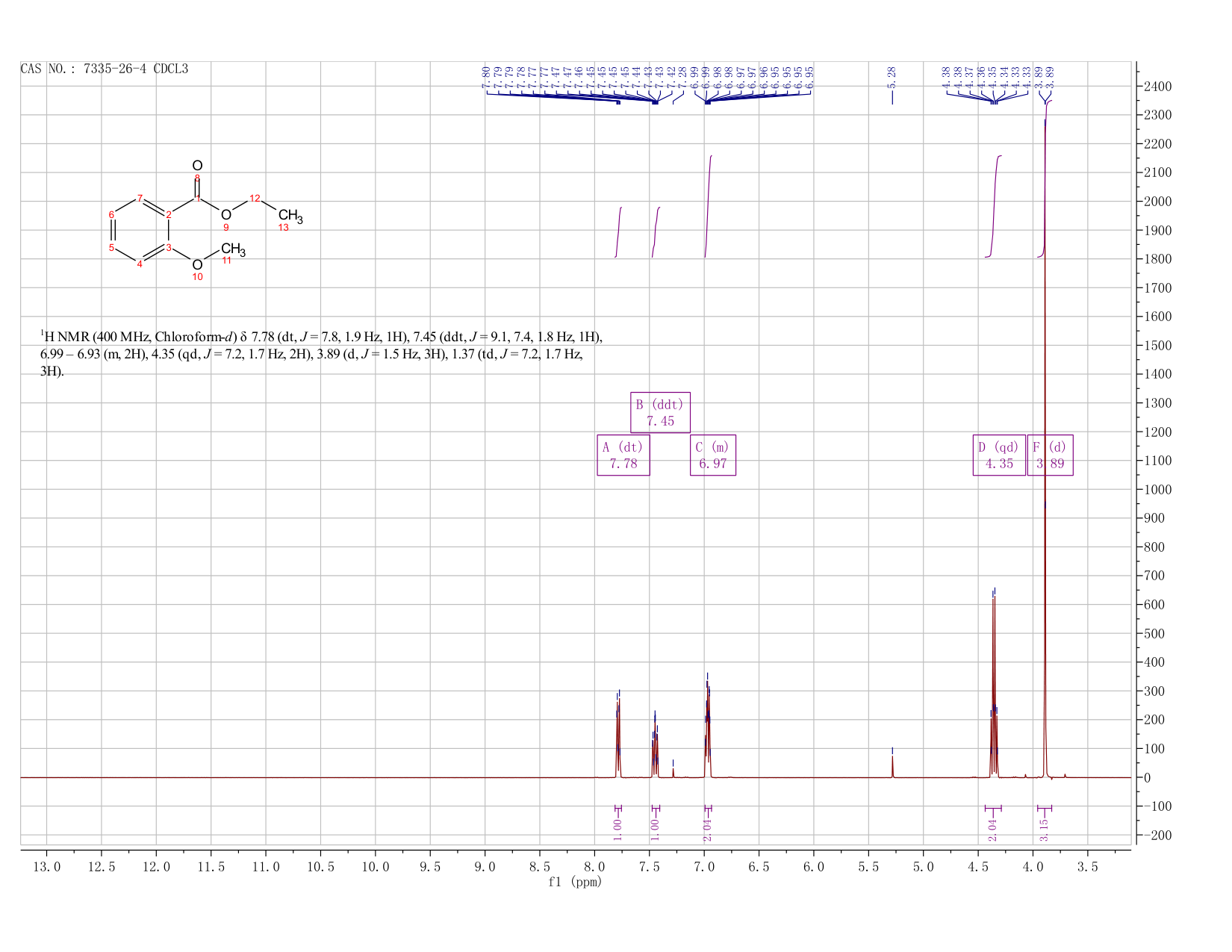1232x952 pixels.
Task: Click the 2.04 integral value near 7.0 ppm
Action: (707, 830)
